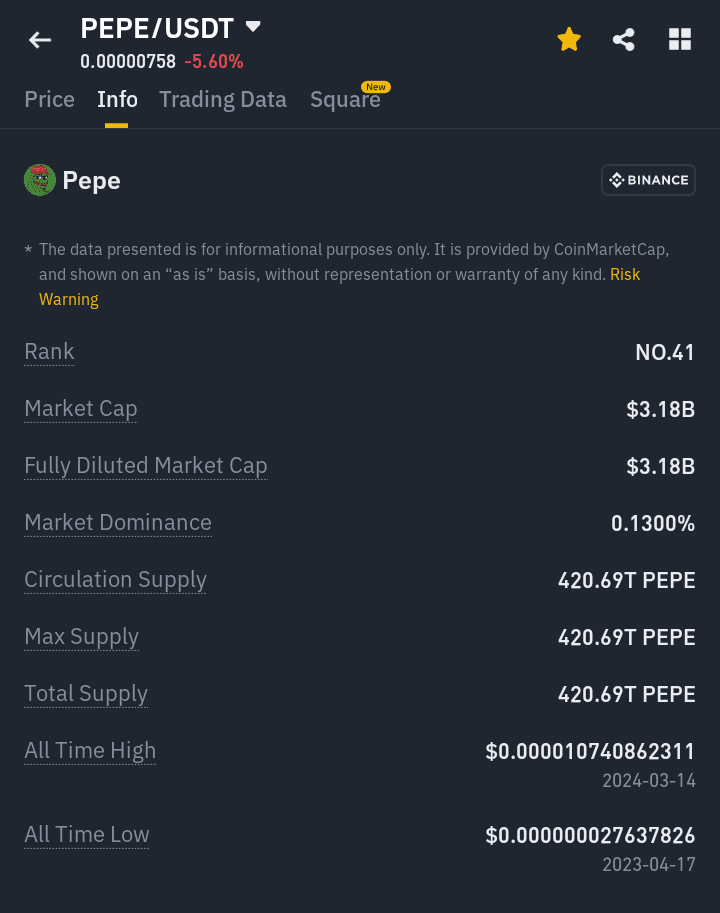Open the share icon

pos(624,39)
